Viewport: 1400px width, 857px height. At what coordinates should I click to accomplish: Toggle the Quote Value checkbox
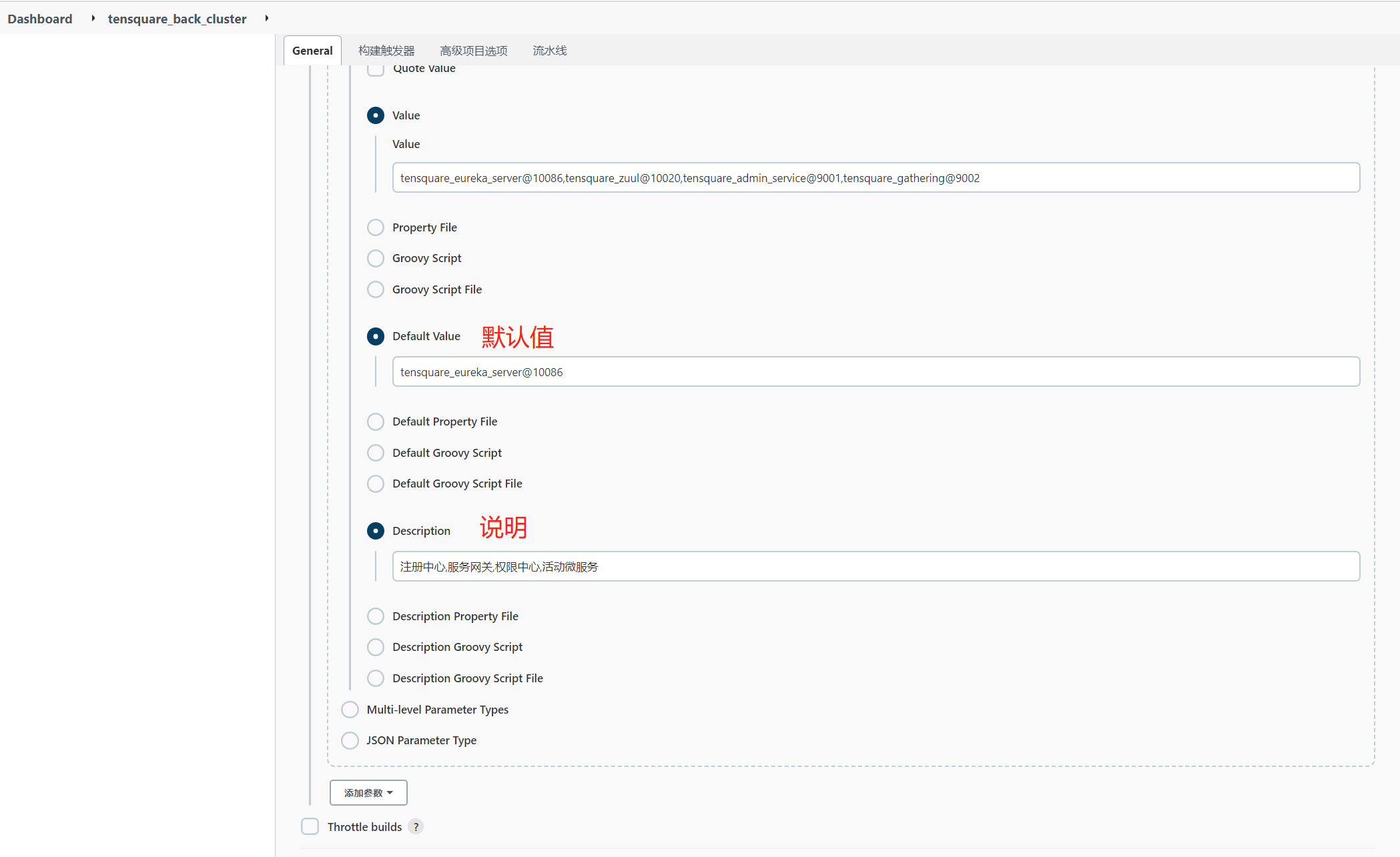click(x=377, y=67)
